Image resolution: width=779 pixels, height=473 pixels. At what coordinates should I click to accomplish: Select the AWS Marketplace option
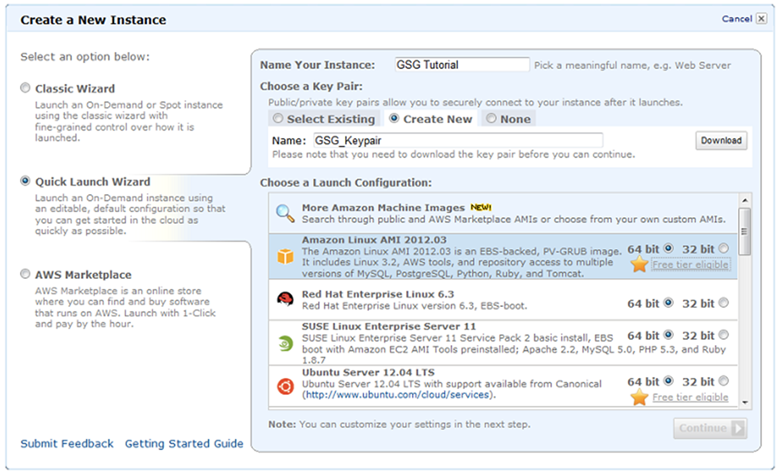pos(25,274)
